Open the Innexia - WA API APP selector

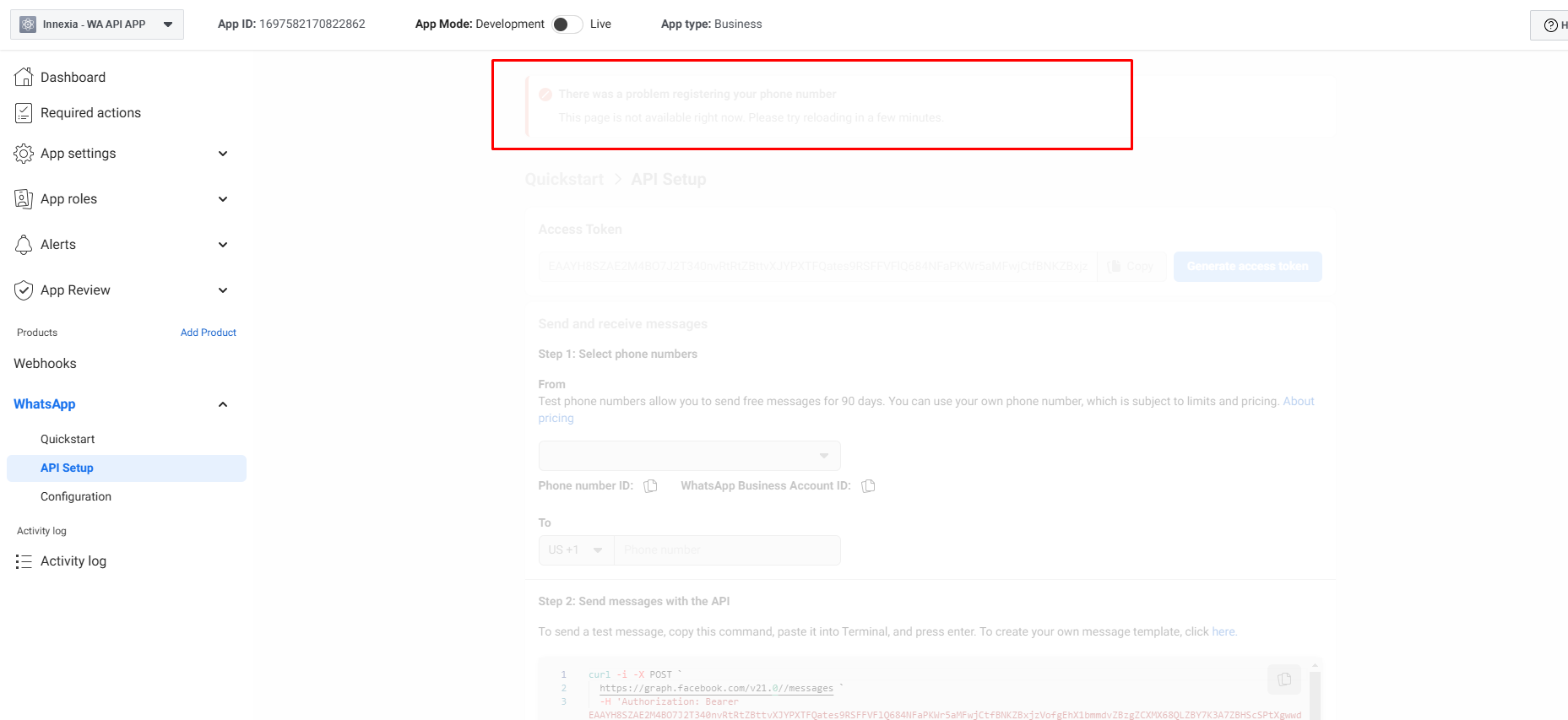97,24
